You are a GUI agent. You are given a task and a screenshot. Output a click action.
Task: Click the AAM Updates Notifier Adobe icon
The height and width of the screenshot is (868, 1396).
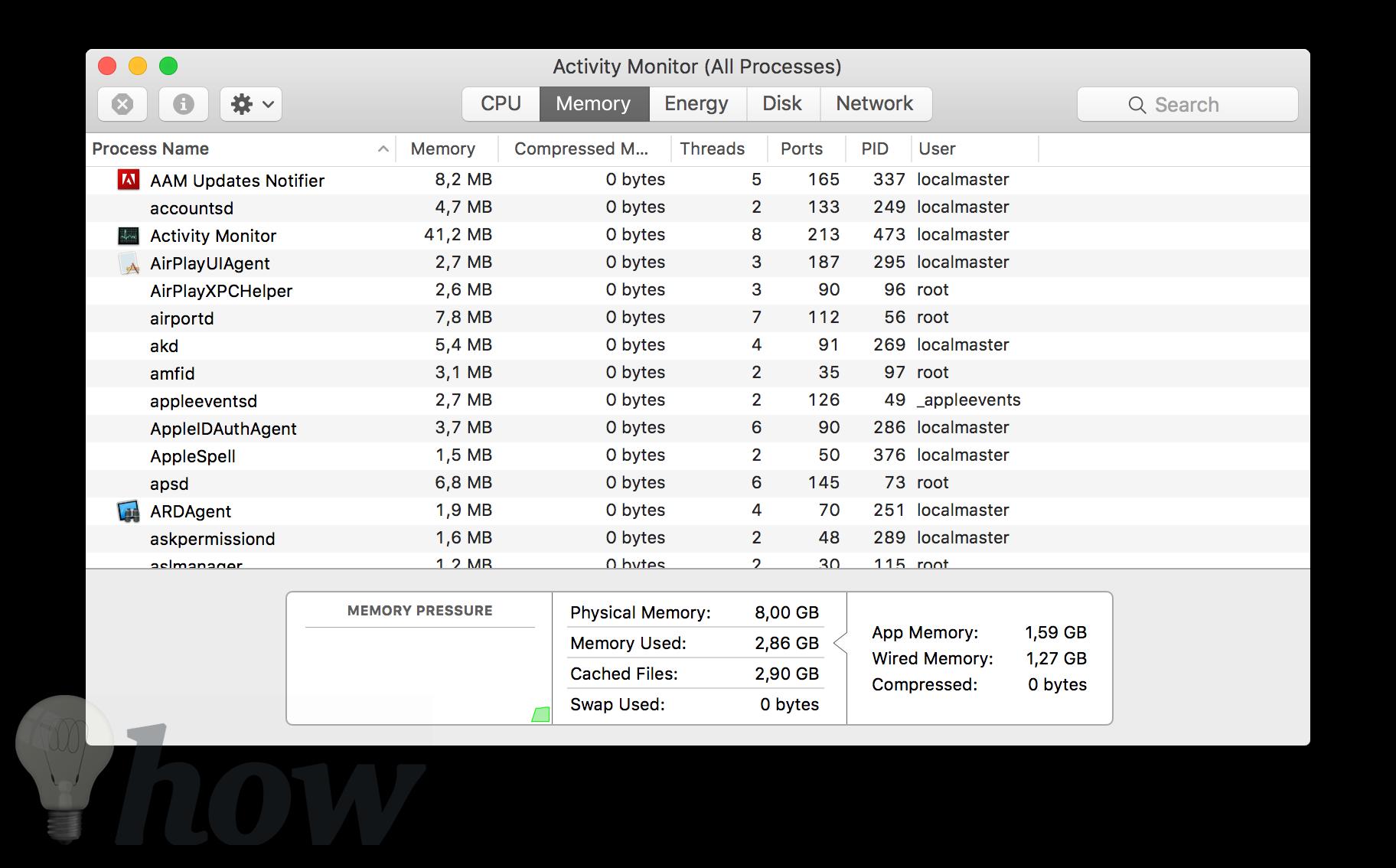click(x=129, y=180)
